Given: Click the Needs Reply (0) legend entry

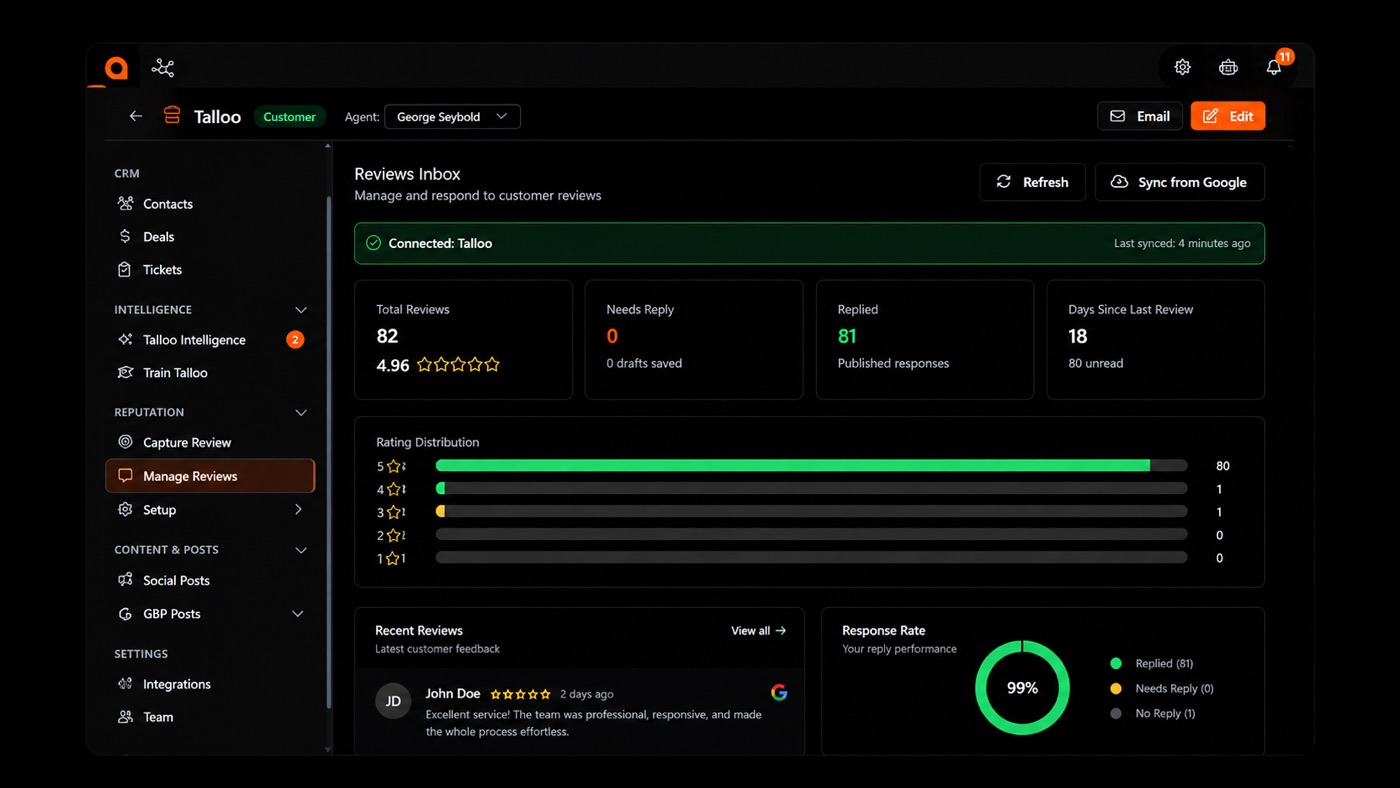Looking at the screenshot, I should pyautogui.click(x=1162, y=689).
